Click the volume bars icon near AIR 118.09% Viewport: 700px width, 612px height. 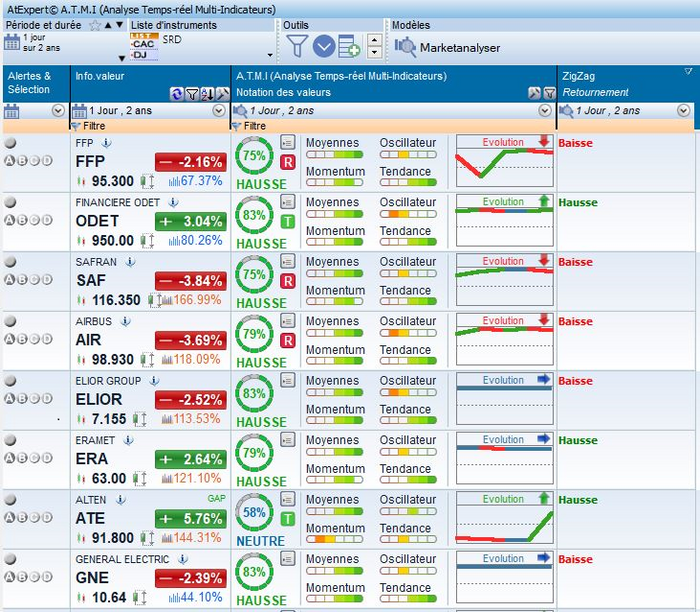coord(167,359)
